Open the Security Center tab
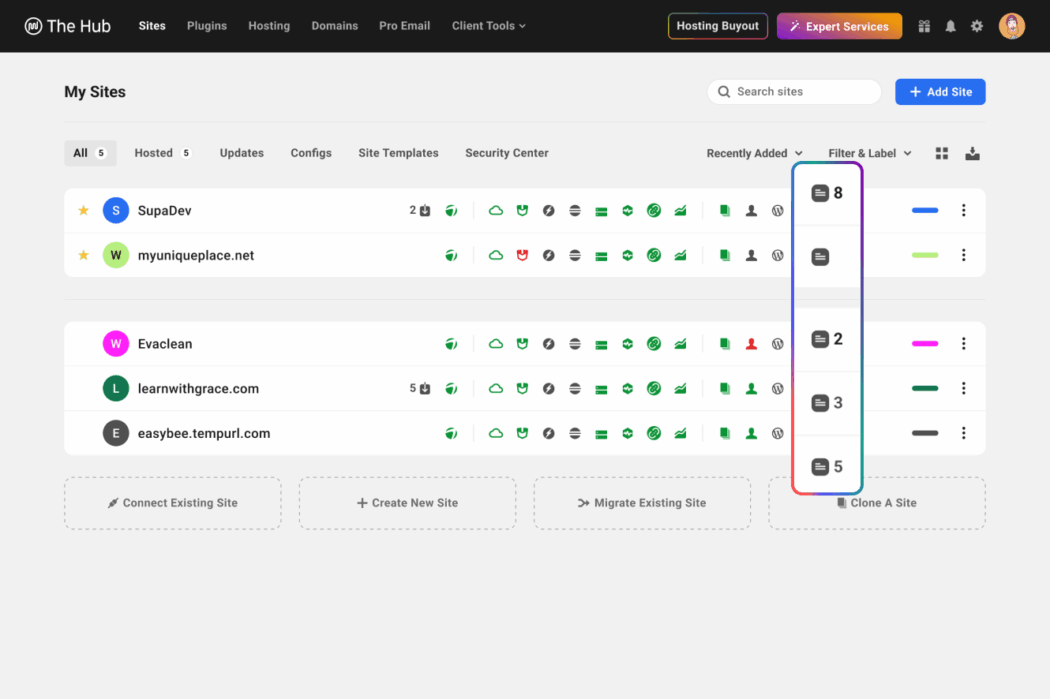The image size is (1050, 699). pos(506,153)
